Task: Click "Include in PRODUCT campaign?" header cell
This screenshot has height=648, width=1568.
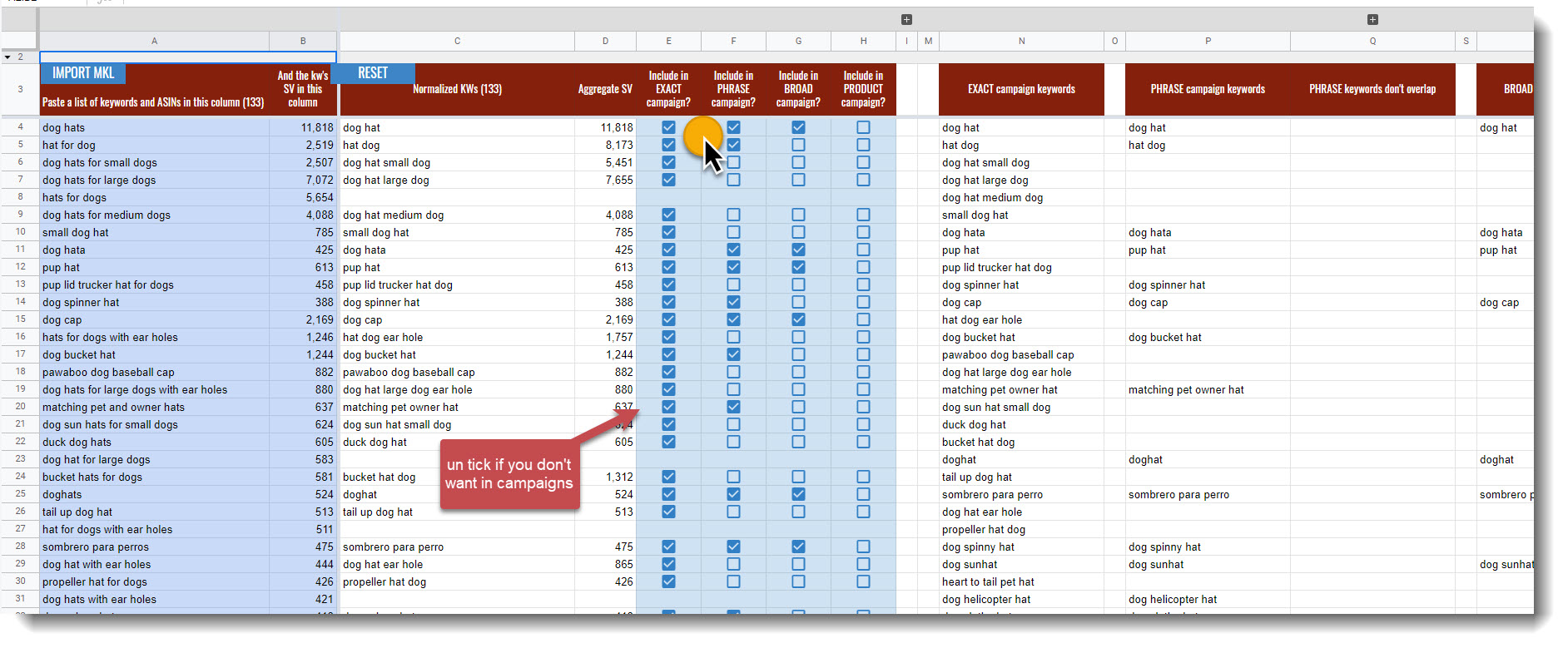Action: (x=863, y=89)
